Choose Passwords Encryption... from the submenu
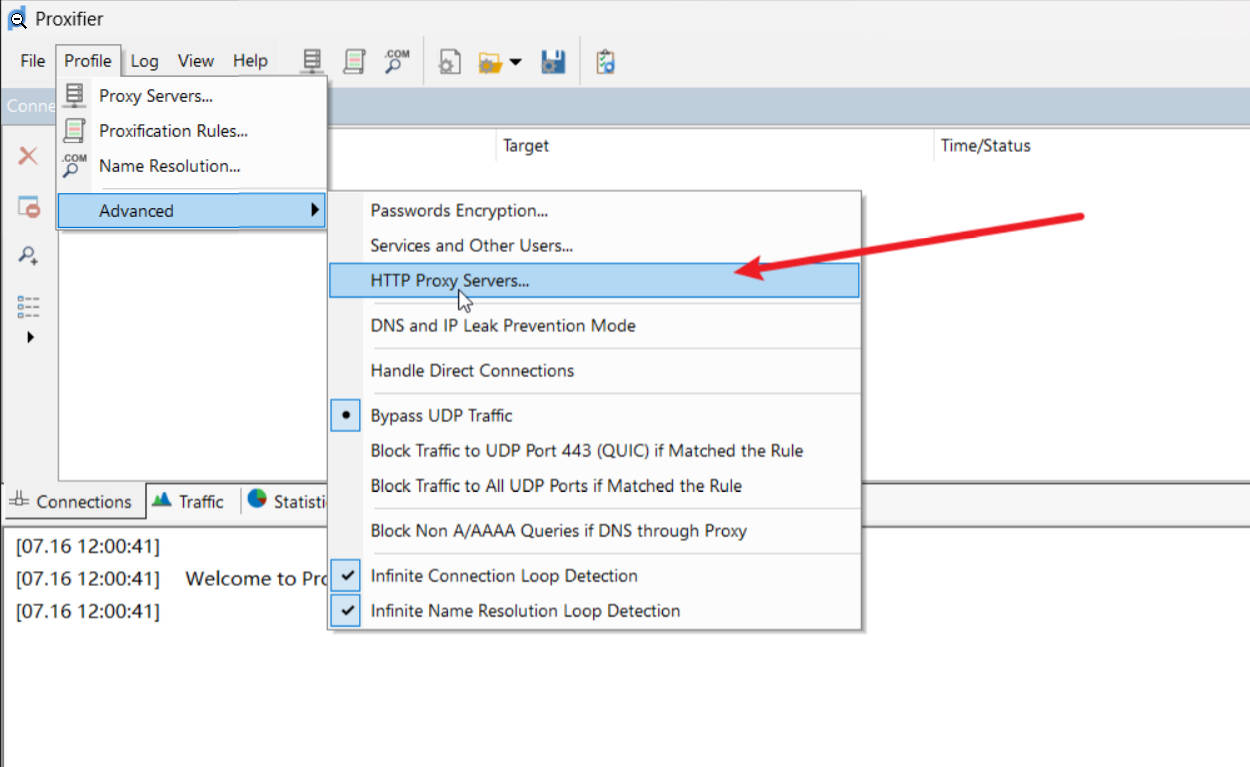Image resolution: width=1250 pixels, height=767 pixels. pos(459,211)
